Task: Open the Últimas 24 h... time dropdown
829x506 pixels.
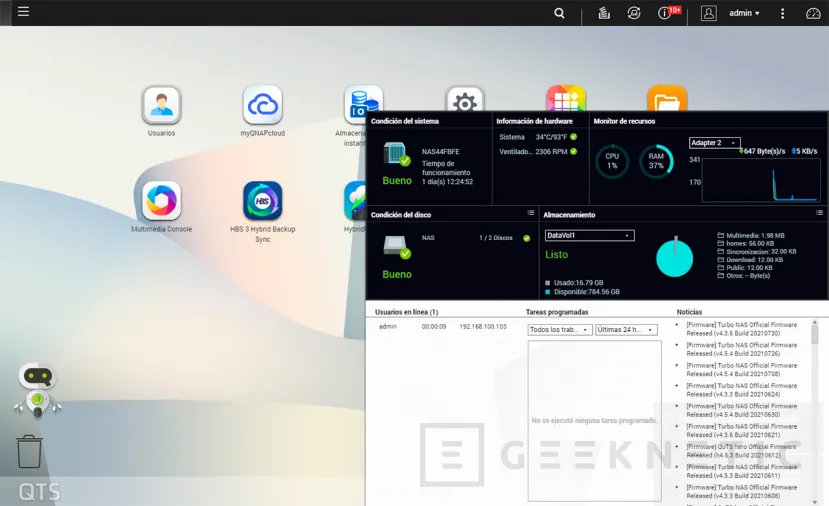Action: point(626,329)
